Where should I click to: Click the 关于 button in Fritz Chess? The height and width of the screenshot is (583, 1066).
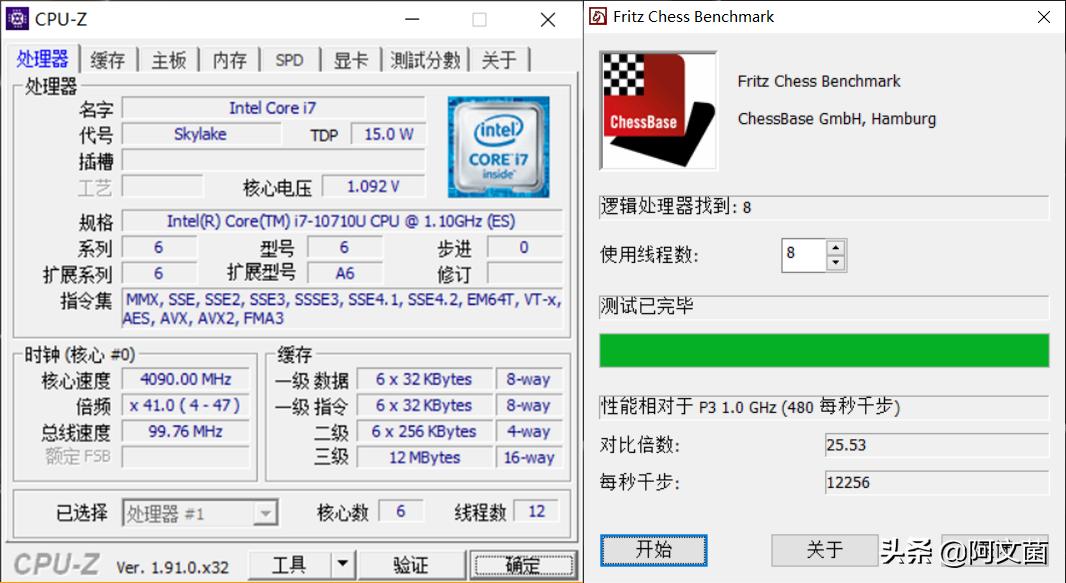click(x=824, y=550)
